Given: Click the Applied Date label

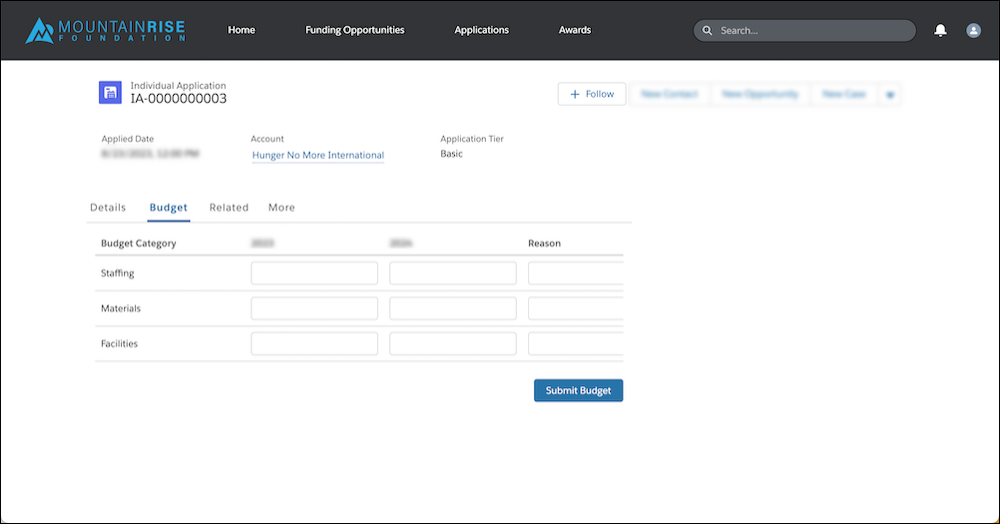Looking at the screenshot, I should (128, 138).
